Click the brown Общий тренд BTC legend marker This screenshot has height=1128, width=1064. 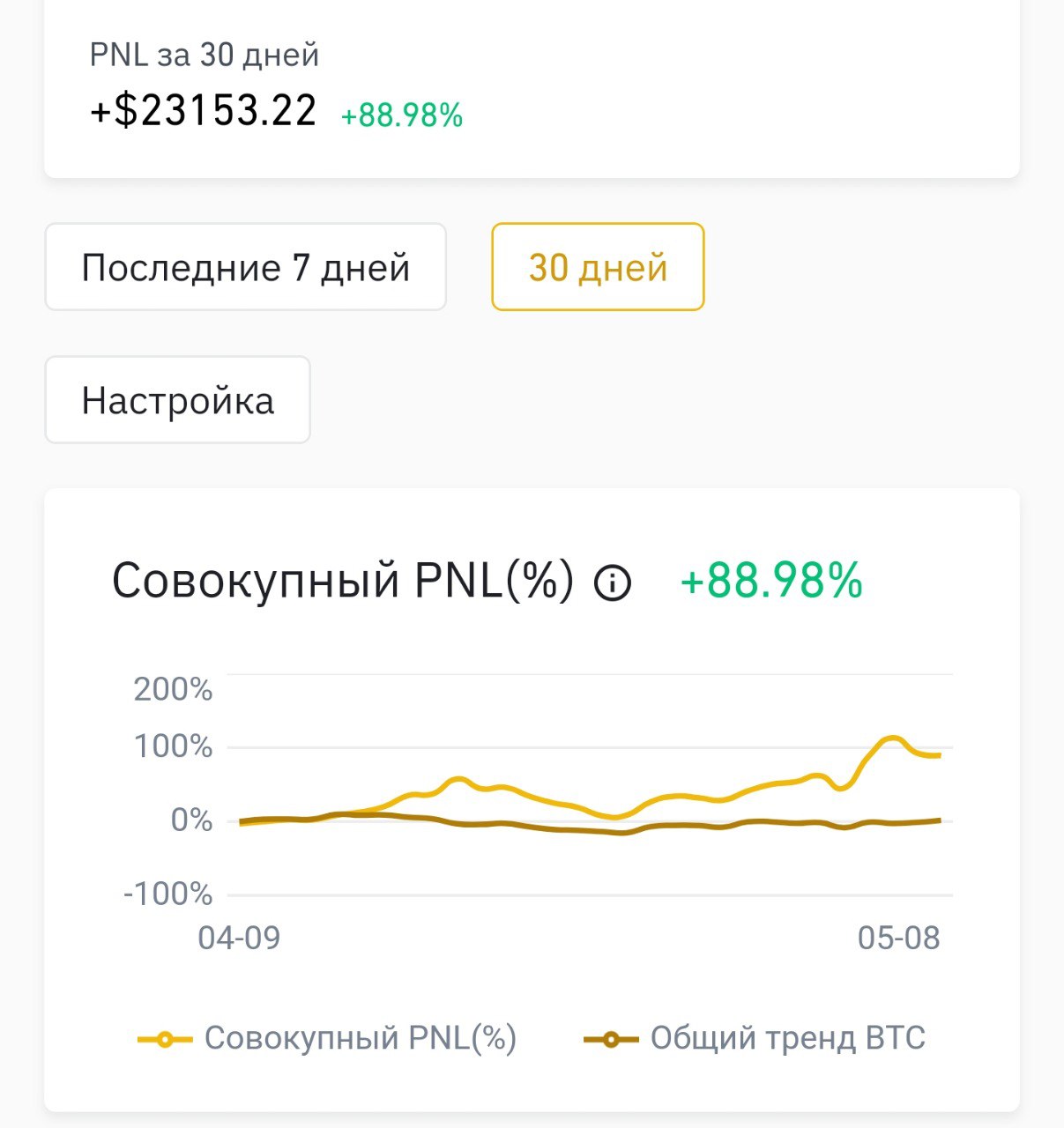point(611,1039)
